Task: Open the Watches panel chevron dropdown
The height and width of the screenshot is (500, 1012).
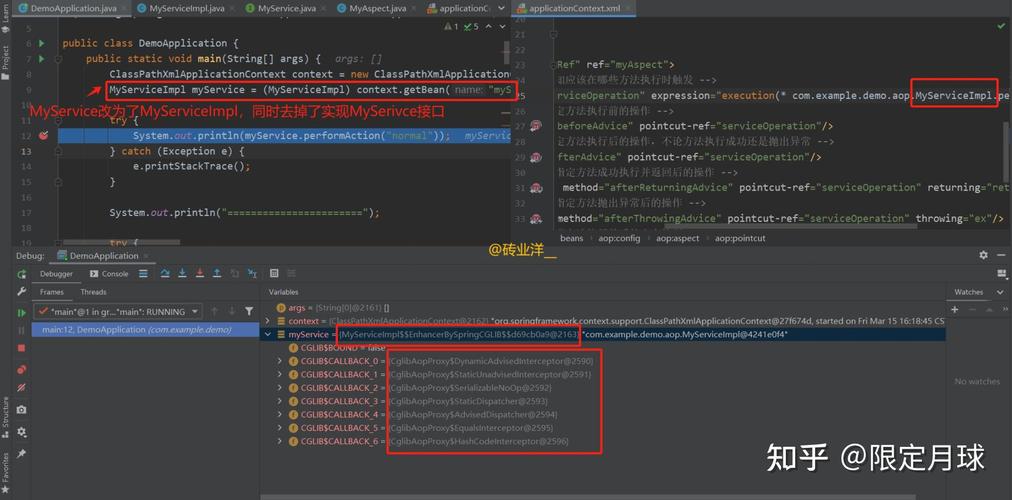Action: (x=999, y=292)
